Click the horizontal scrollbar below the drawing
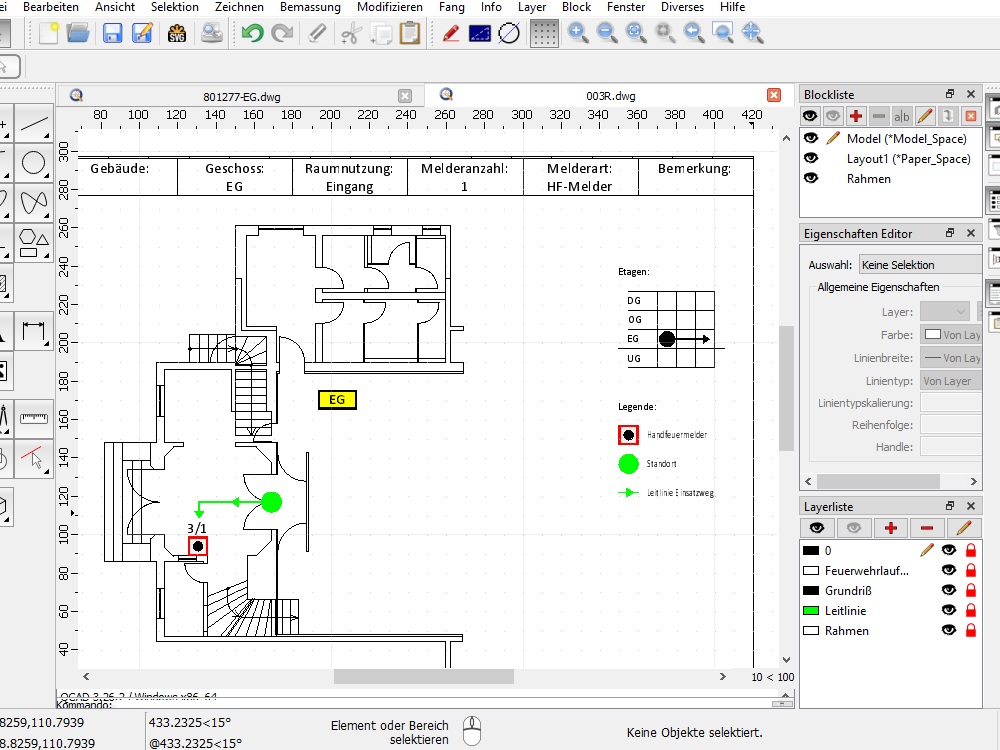Viewport: 1000px width, 750px height. [x=438, y=677]
